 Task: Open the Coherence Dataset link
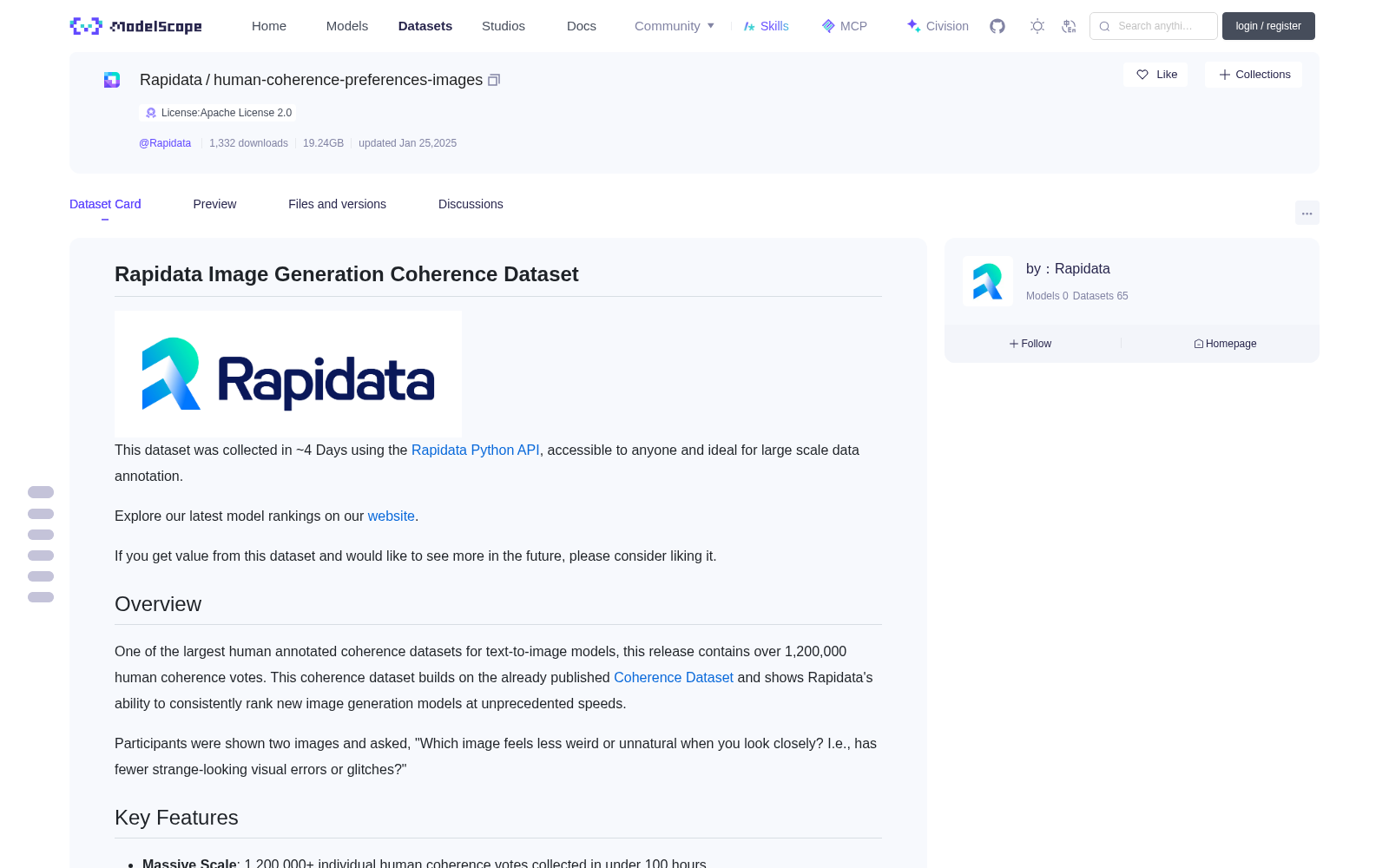click(674, 677)
